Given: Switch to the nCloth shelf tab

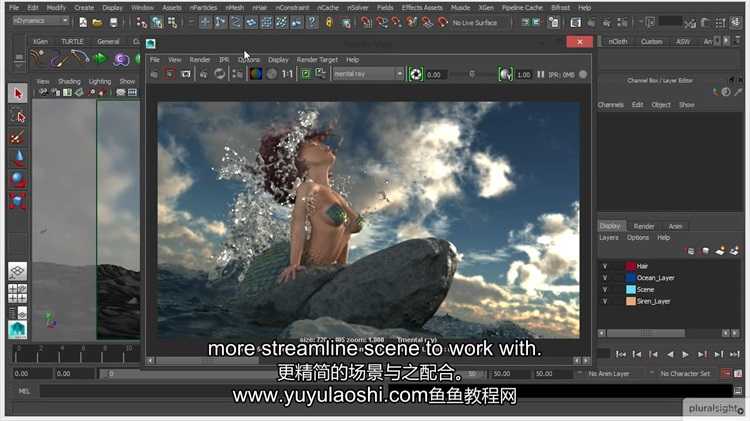Looking at the screenshot, I should (x=618, y=42).
